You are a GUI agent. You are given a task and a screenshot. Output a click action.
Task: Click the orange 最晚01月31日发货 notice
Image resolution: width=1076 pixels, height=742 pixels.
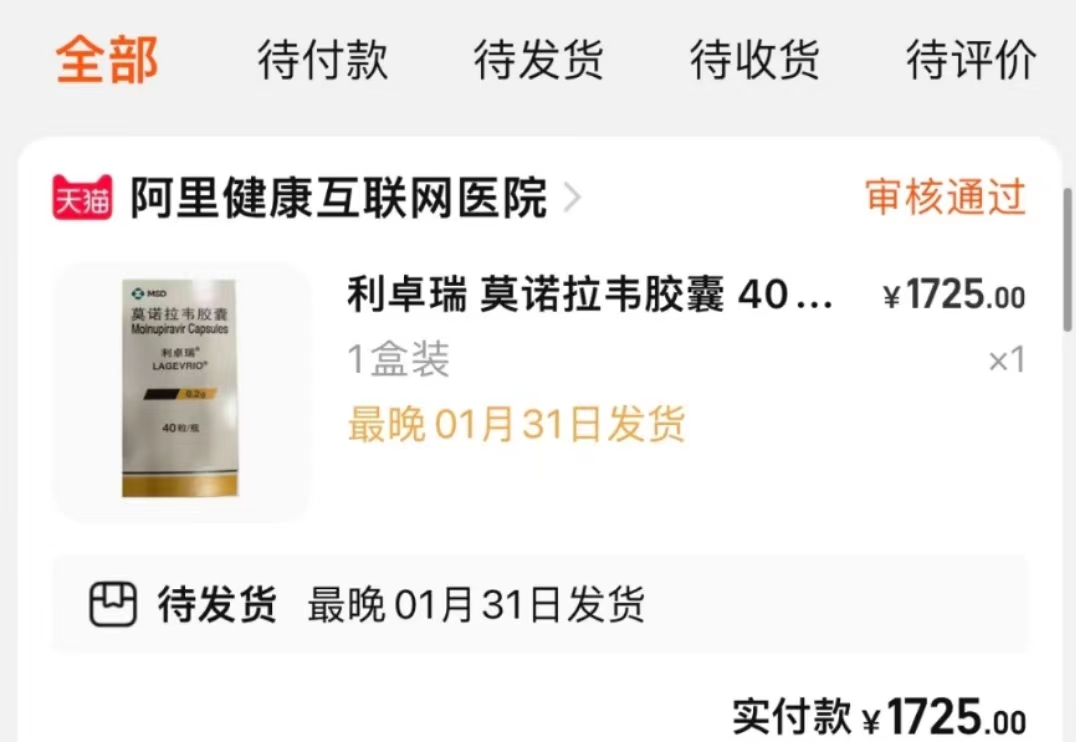click(x=517, y=424)
